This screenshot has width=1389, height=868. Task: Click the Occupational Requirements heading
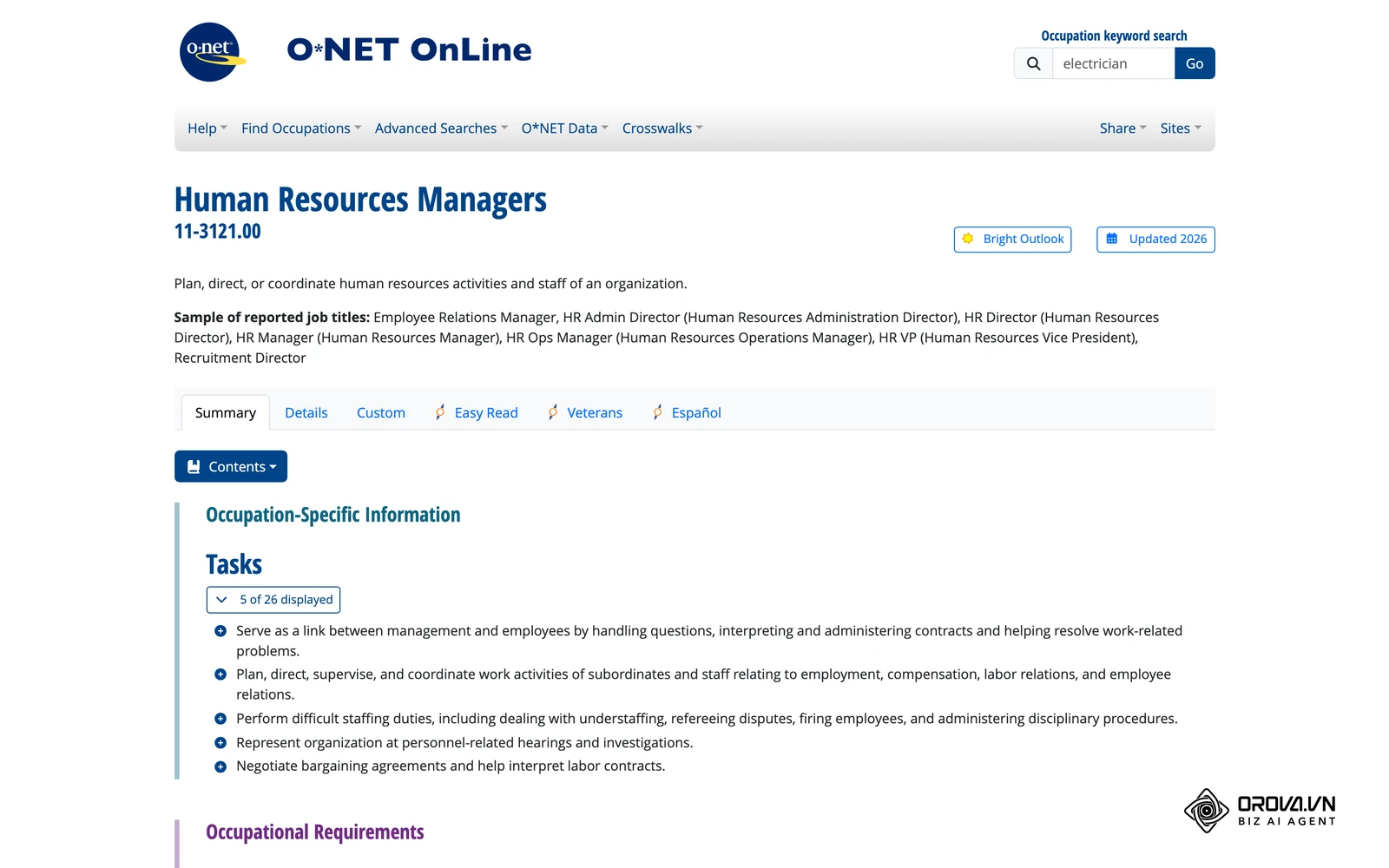pyautogui.click(x=315, y=832)
